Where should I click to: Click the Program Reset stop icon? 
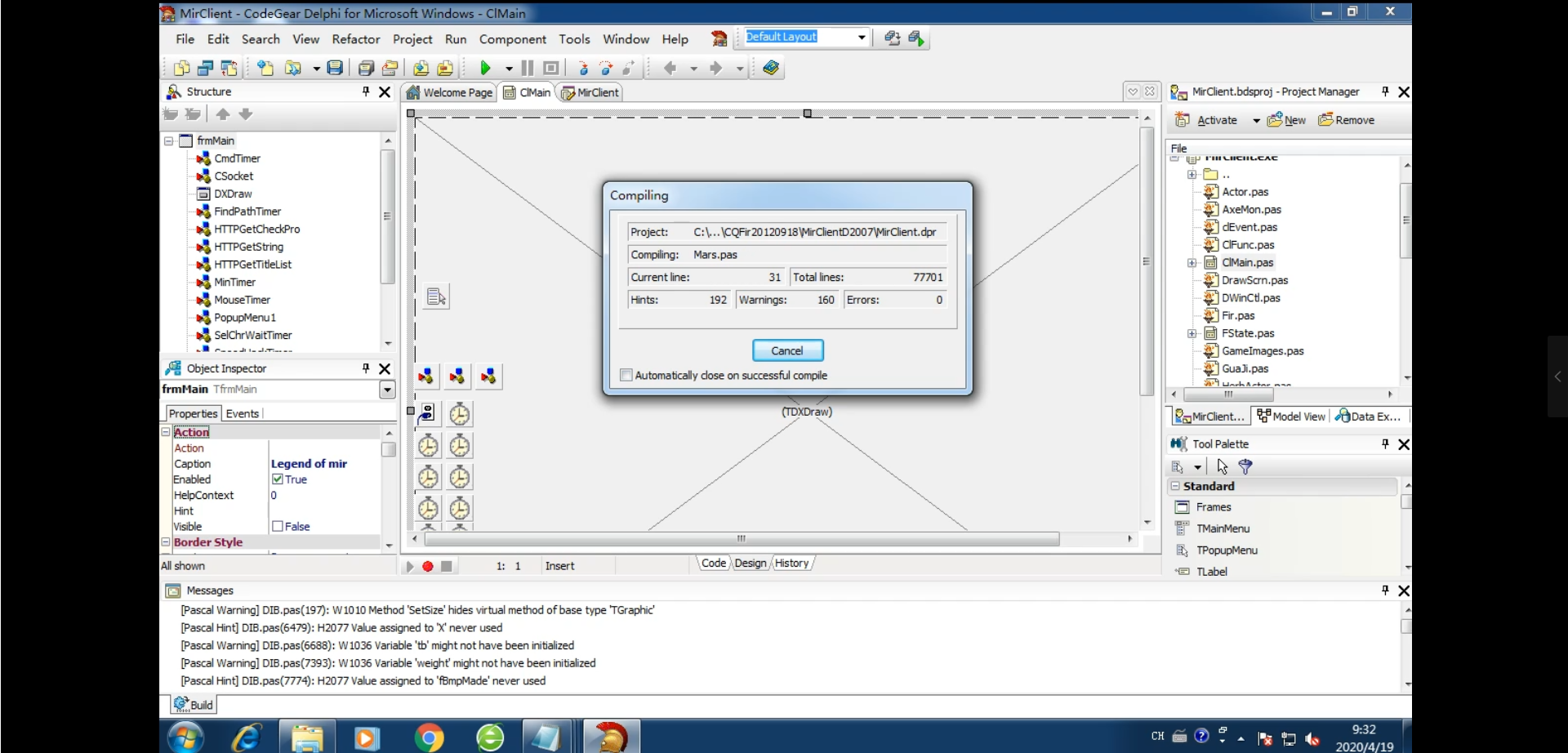pyautogui.click(x=551, y=68)
